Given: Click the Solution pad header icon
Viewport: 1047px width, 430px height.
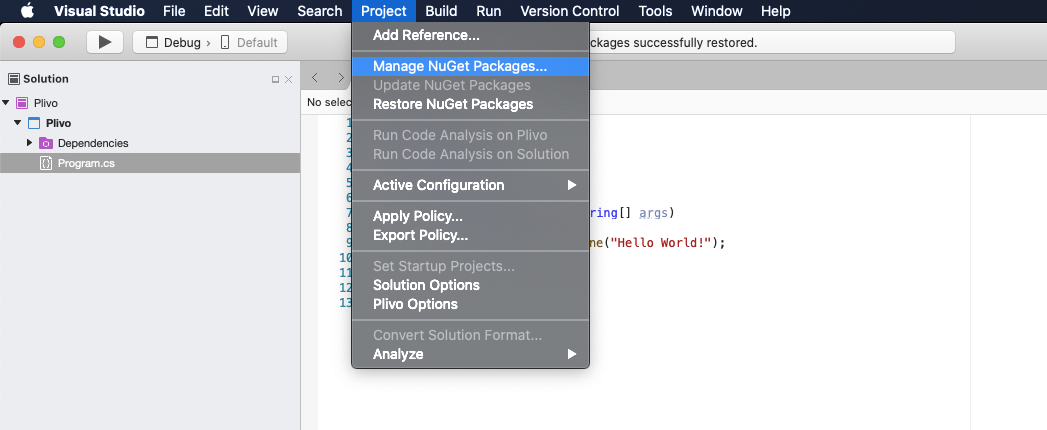Looking at the screenshot, I should (x=14, y=79).
